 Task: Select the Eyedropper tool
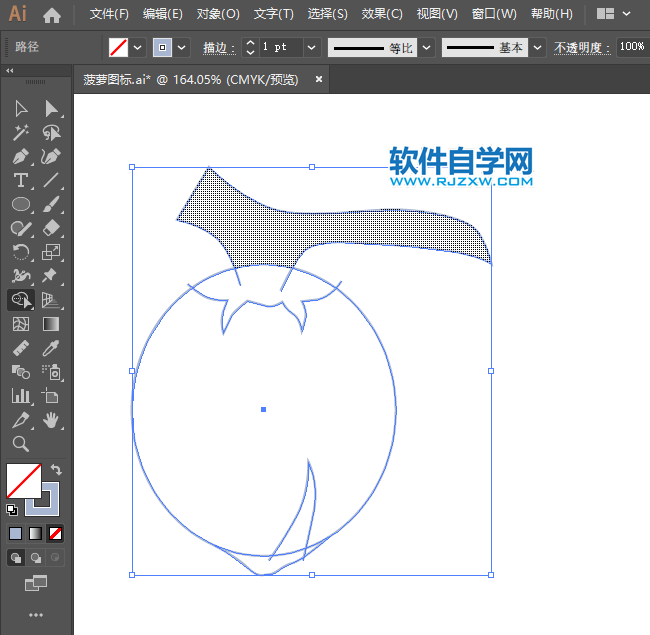coord(51,348)
